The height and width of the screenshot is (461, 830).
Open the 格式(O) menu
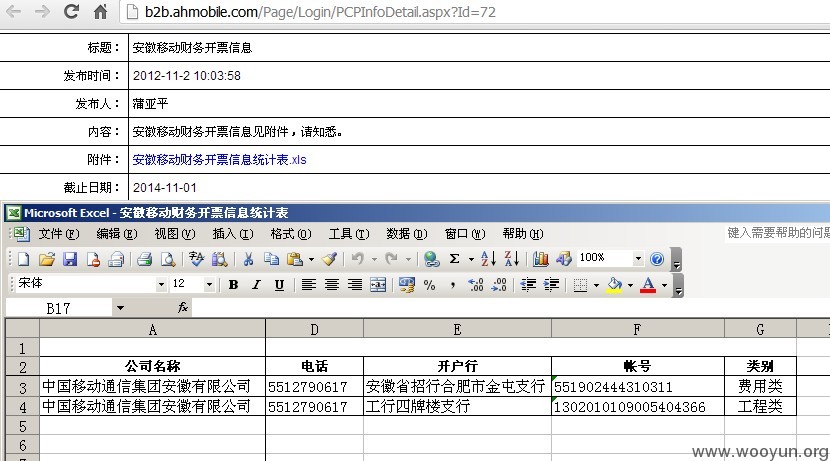pos(291,233)
